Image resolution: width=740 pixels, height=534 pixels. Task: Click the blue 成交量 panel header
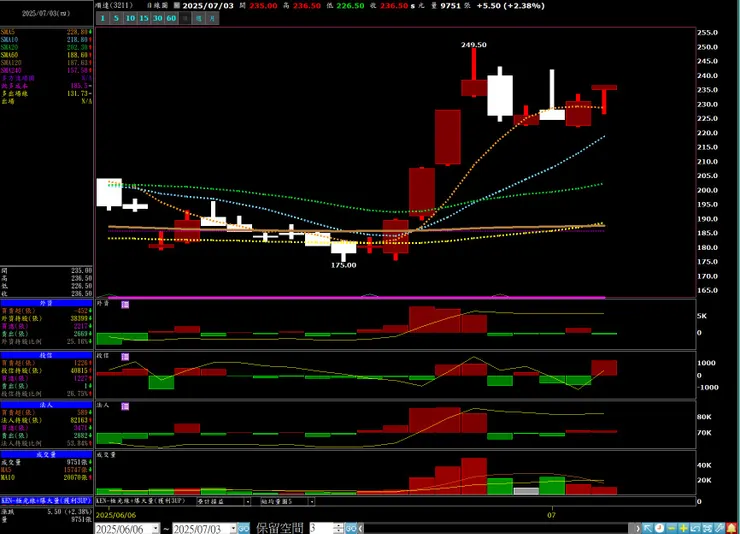pyautogui.click(x=46, y=454)
